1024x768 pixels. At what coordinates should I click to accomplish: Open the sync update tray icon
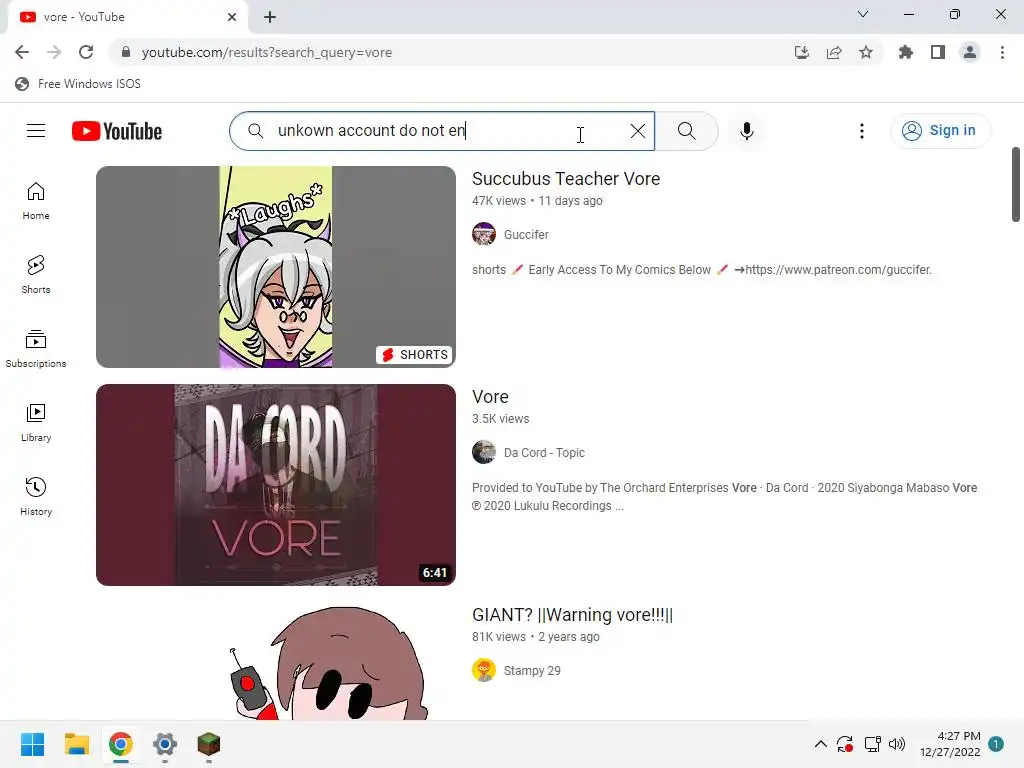click(845, 744)
